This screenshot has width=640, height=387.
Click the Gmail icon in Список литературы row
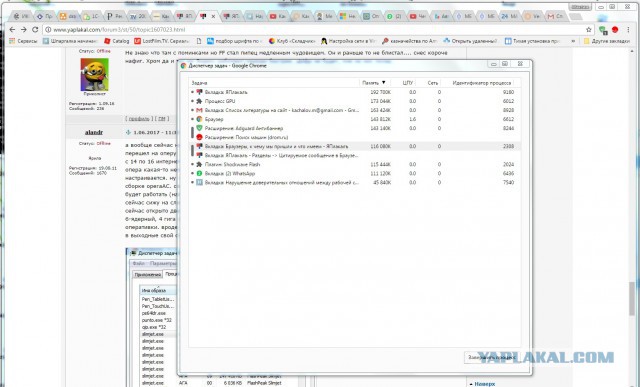click(199, 110)
